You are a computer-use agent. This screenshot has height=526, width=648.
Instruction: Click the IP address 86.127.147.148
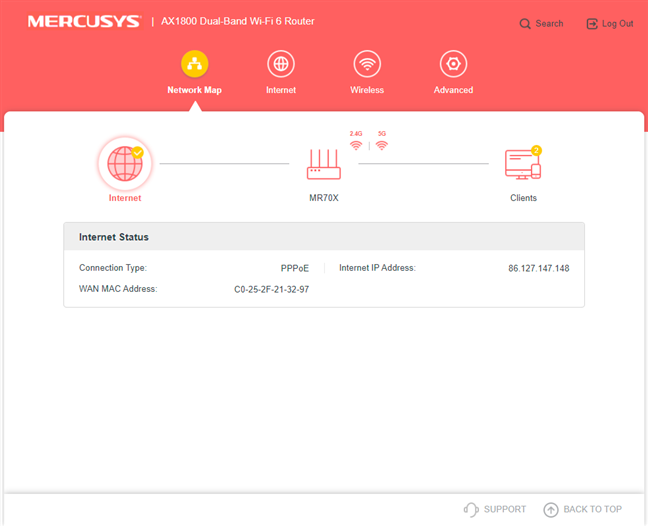tap(538, 269)
